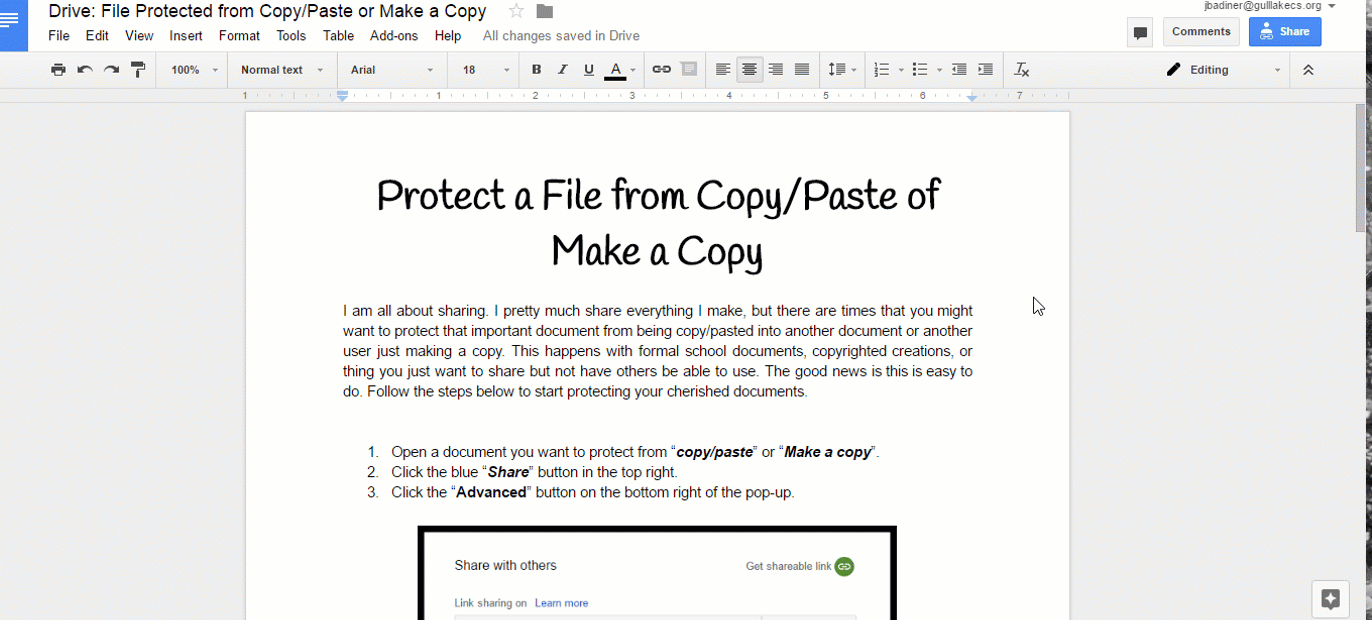
Task: Expand the bulleted list options arrow
Action: (939, 70)
